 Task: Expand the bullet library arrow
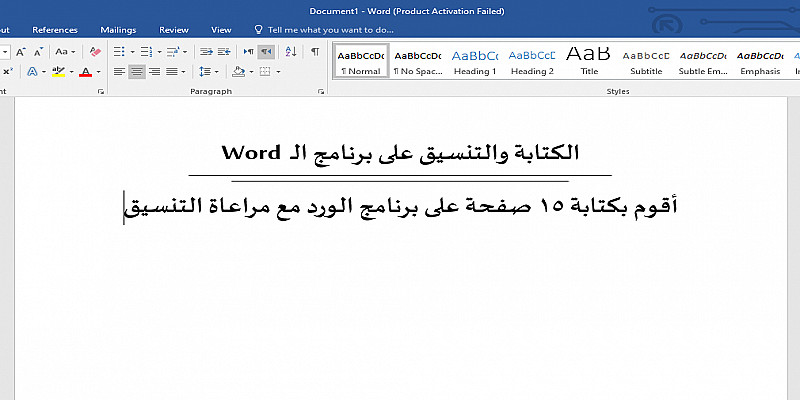(133, 52)
